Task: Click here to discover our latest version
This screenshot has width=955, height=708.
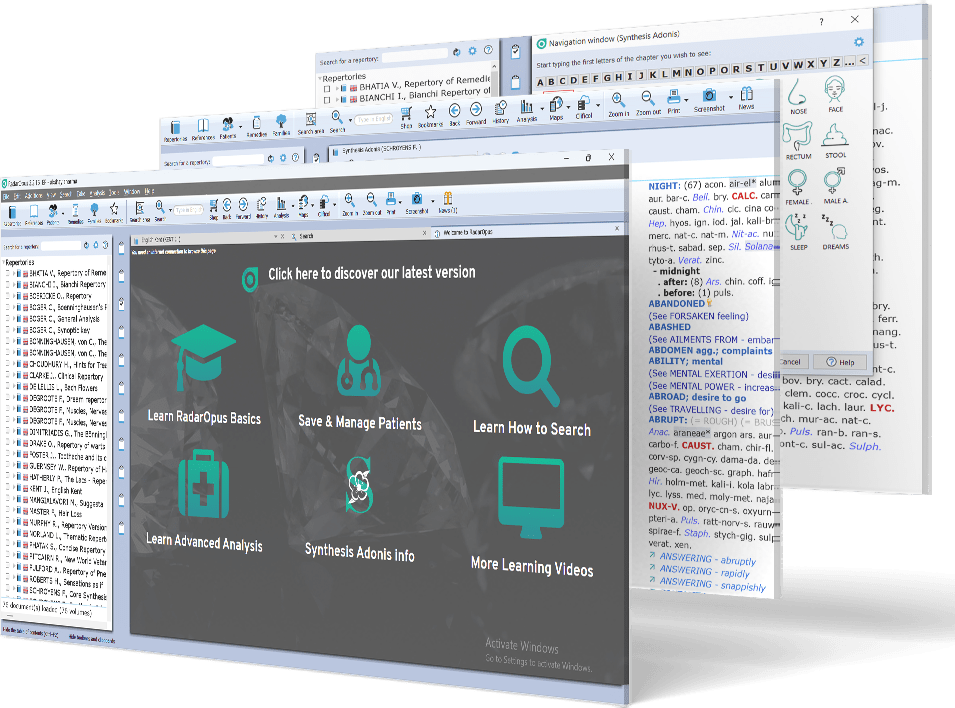Action: [x=372, y=273]
